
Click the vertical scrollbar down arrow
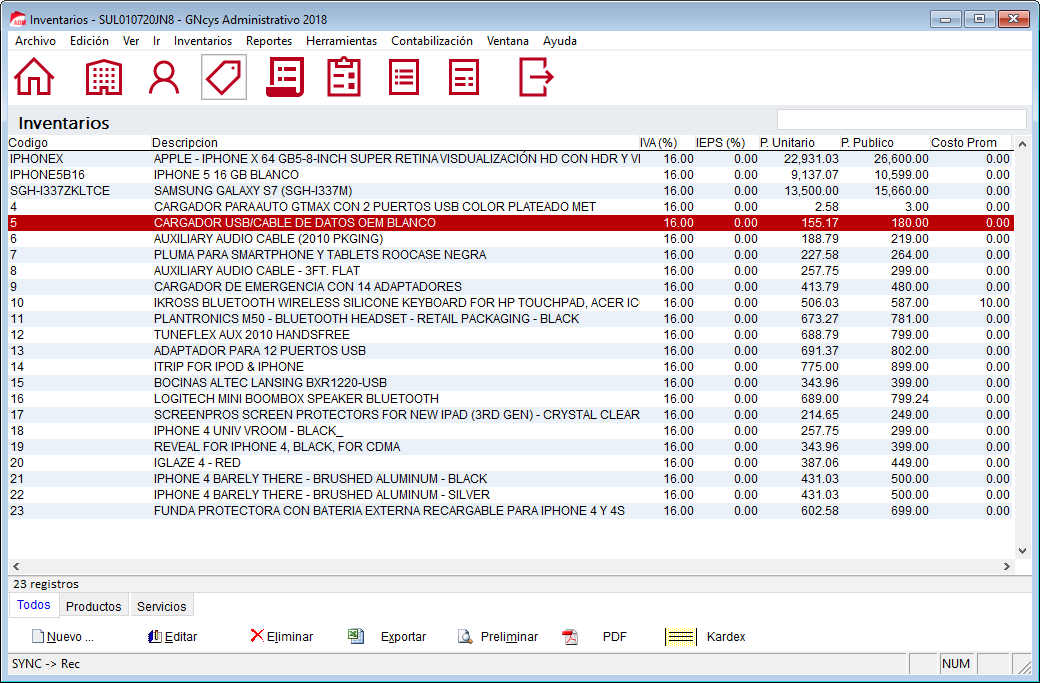(x=1022, y=551)
